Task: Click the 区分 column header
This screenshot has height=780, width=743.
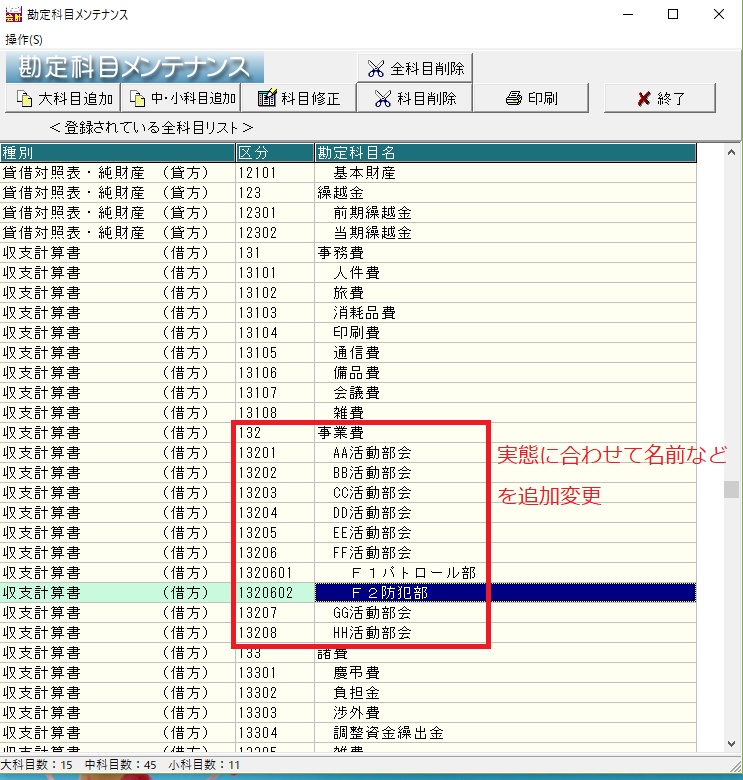Action: point(274,153)
